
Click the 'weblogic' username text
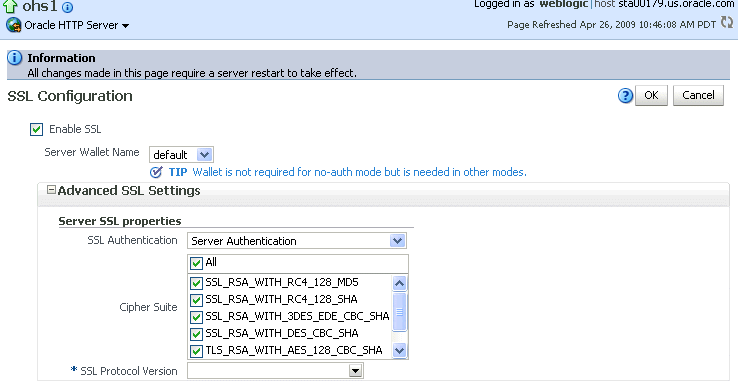563,4
